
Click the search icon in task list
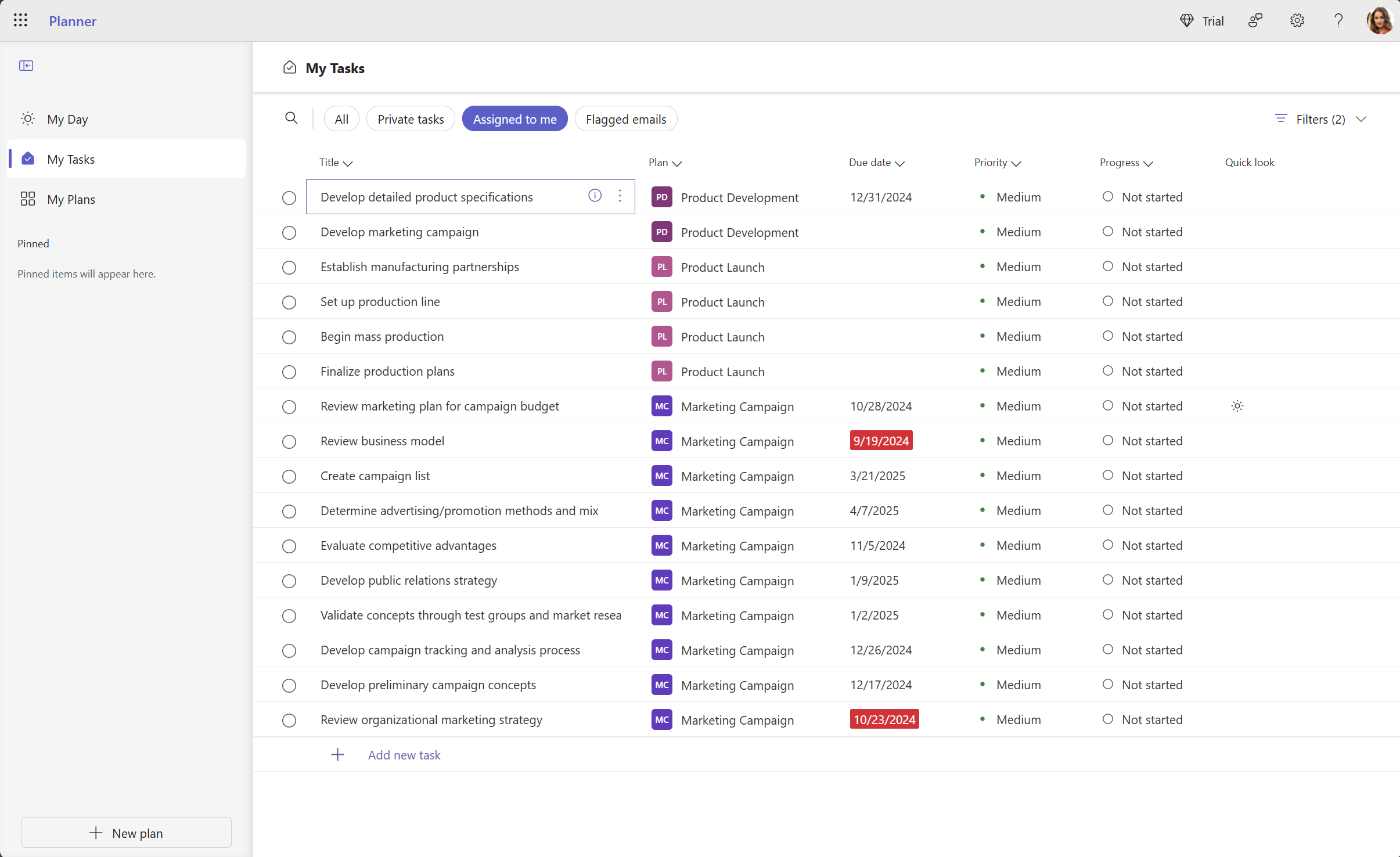pyautogui.click(x=290, y=118)
